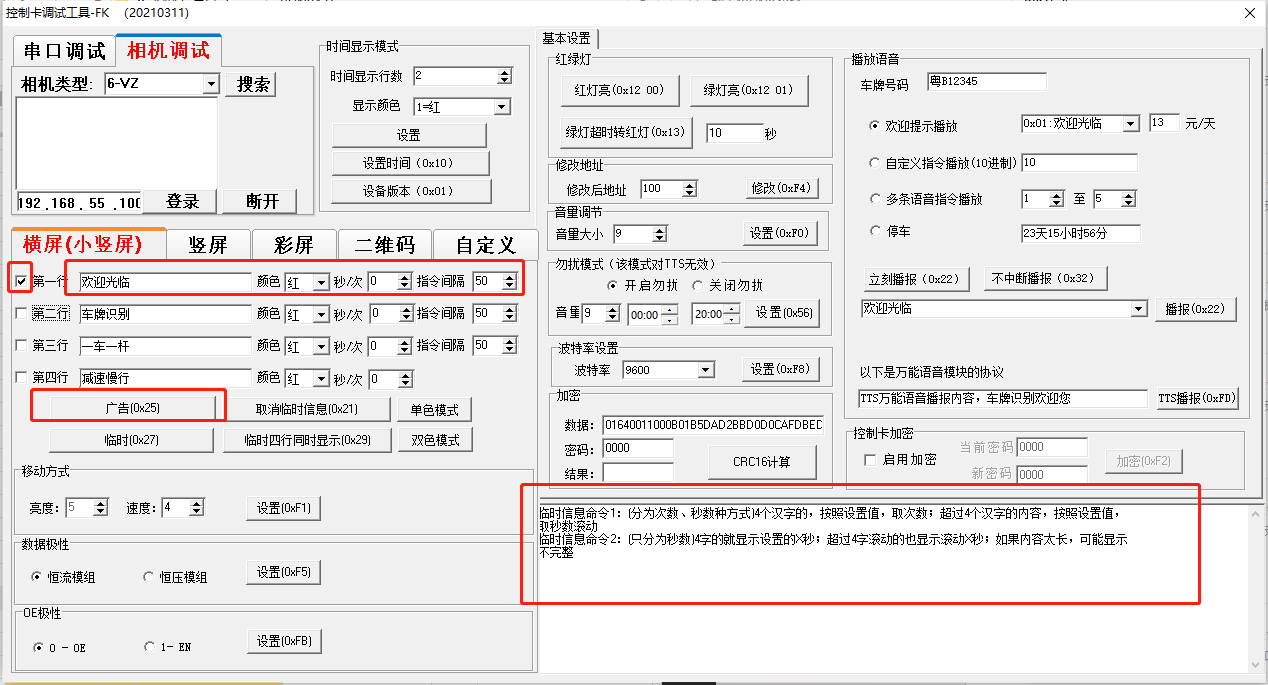Screen dimensions: 1268x685
Task: Open the 0x01:欢迎光临 dropdown
Action: point(1131,124)
